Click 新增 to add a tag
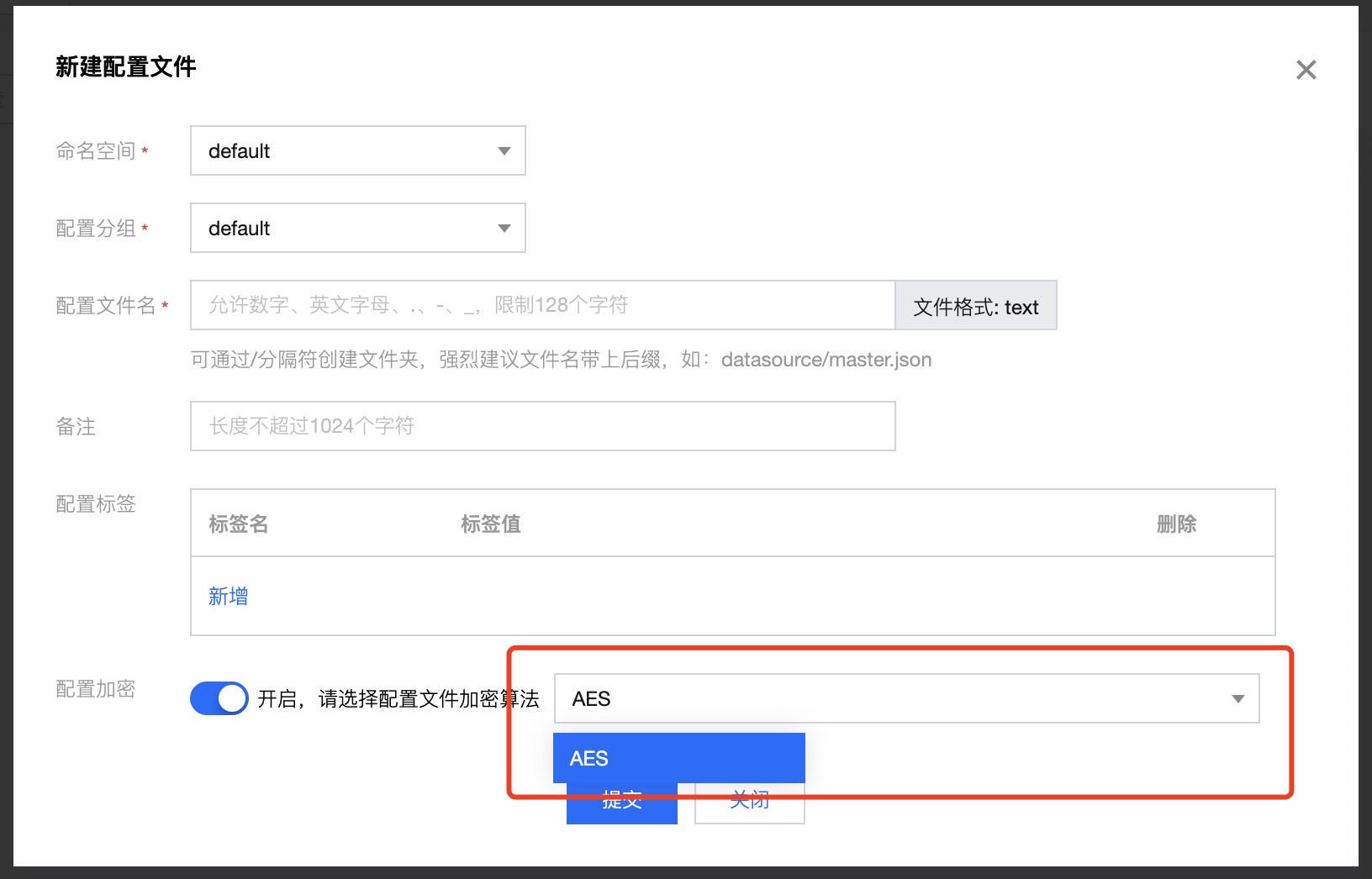 tap(228, 597)
